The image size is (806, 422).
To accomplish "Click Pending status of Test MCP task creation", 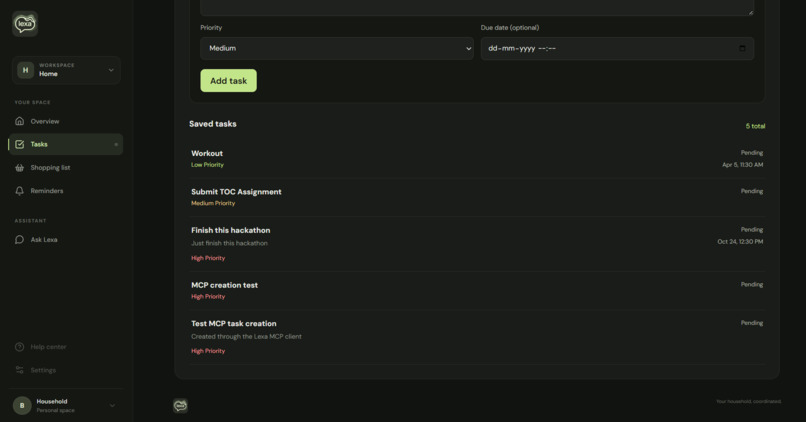I will click(x=752, y=323).
